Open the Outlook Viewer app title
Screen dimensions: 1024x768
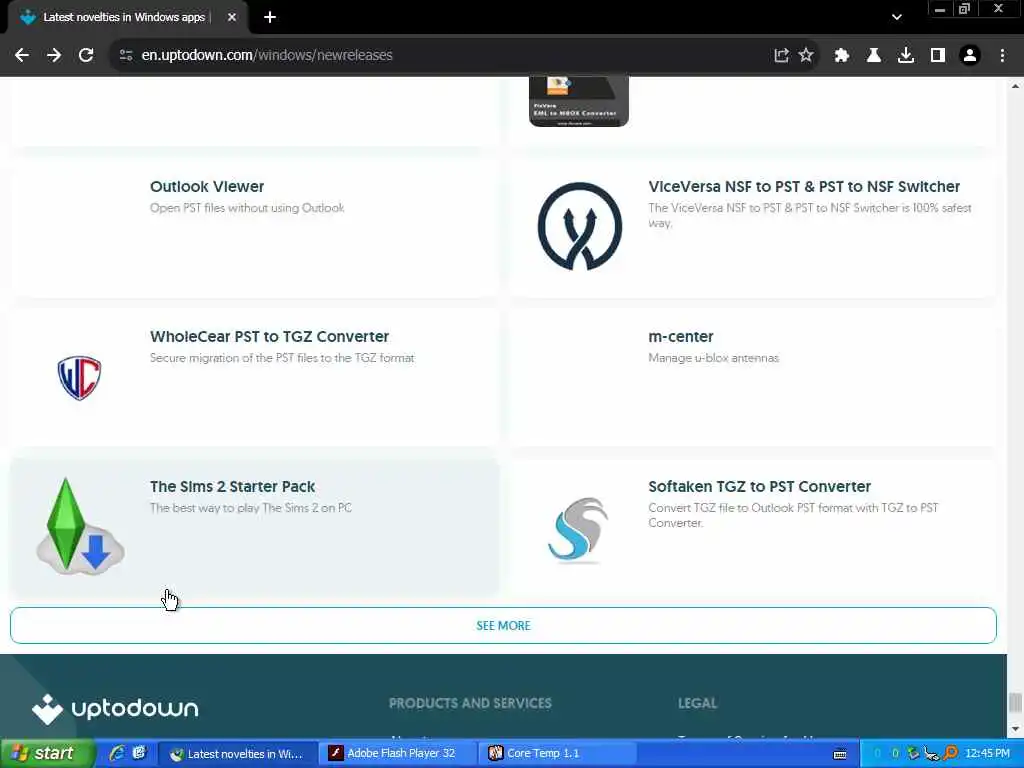[207, 187]
